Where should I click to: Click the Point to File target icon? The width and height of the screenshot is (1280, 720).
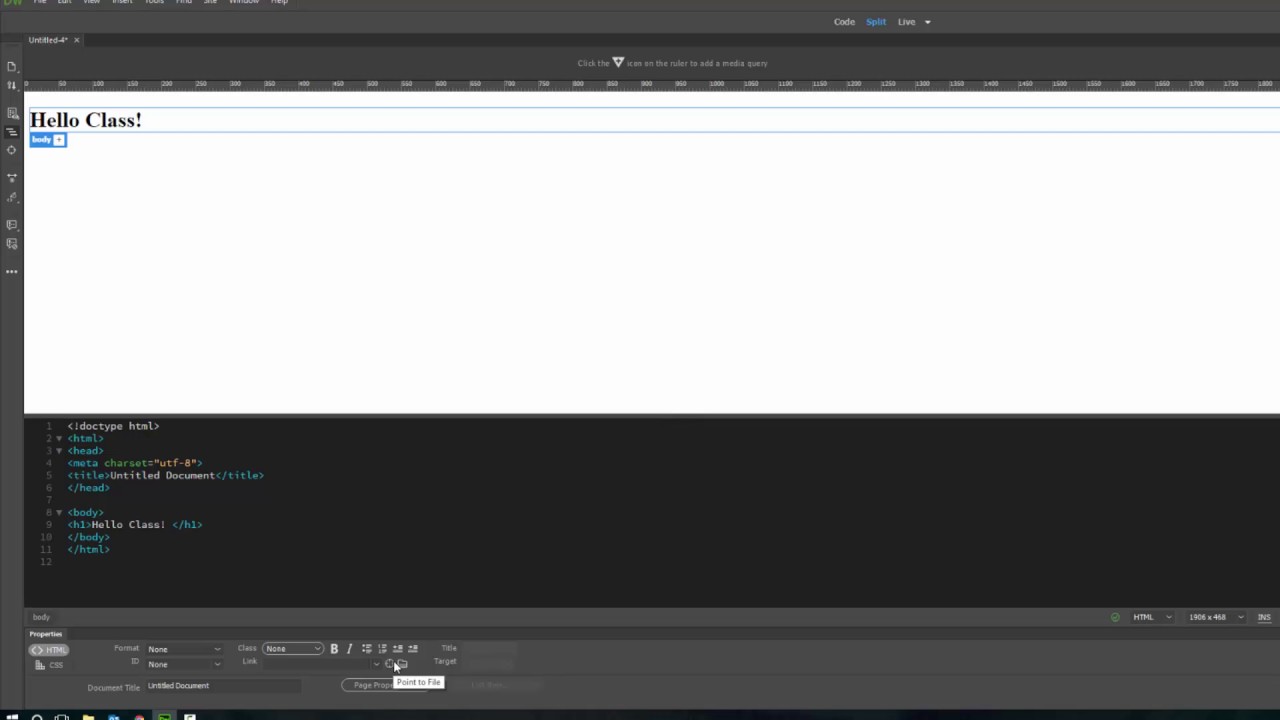pyautogui.click(x=390, y=664)
